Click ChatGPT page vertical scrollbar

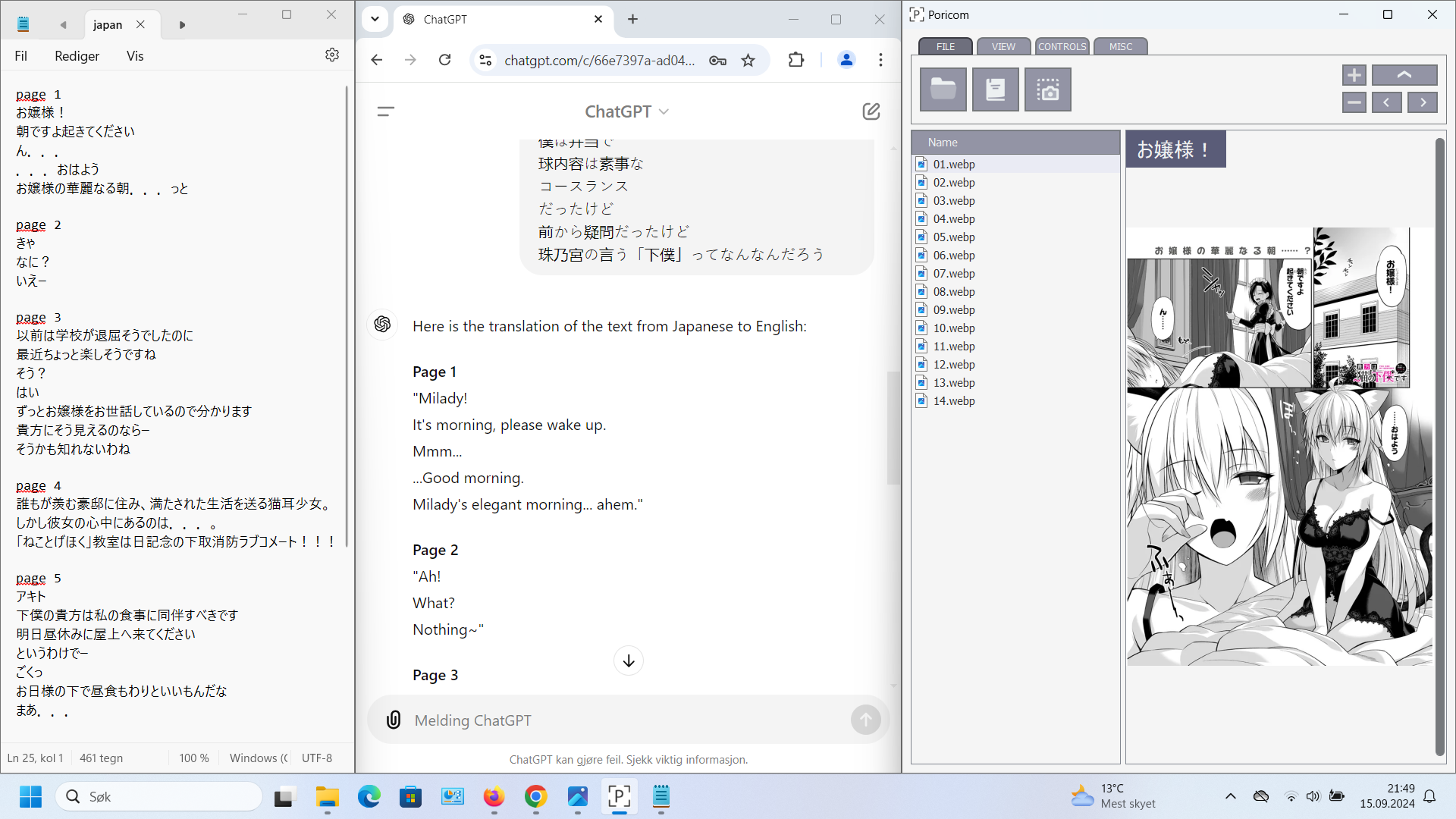click(x=893, y=427)
